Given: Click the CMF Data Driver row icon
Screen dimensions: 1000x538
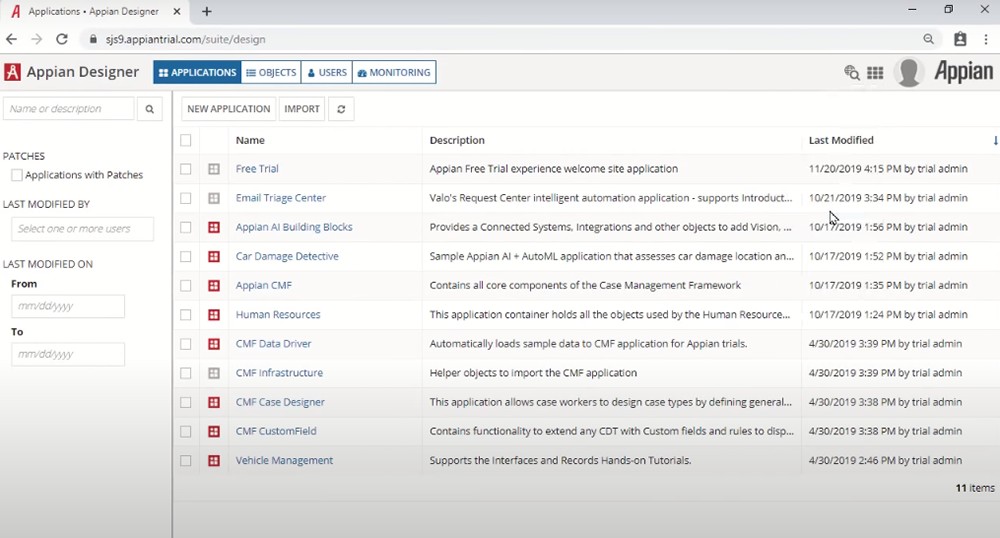Looking at the screenshot, I should pos(214,344).
